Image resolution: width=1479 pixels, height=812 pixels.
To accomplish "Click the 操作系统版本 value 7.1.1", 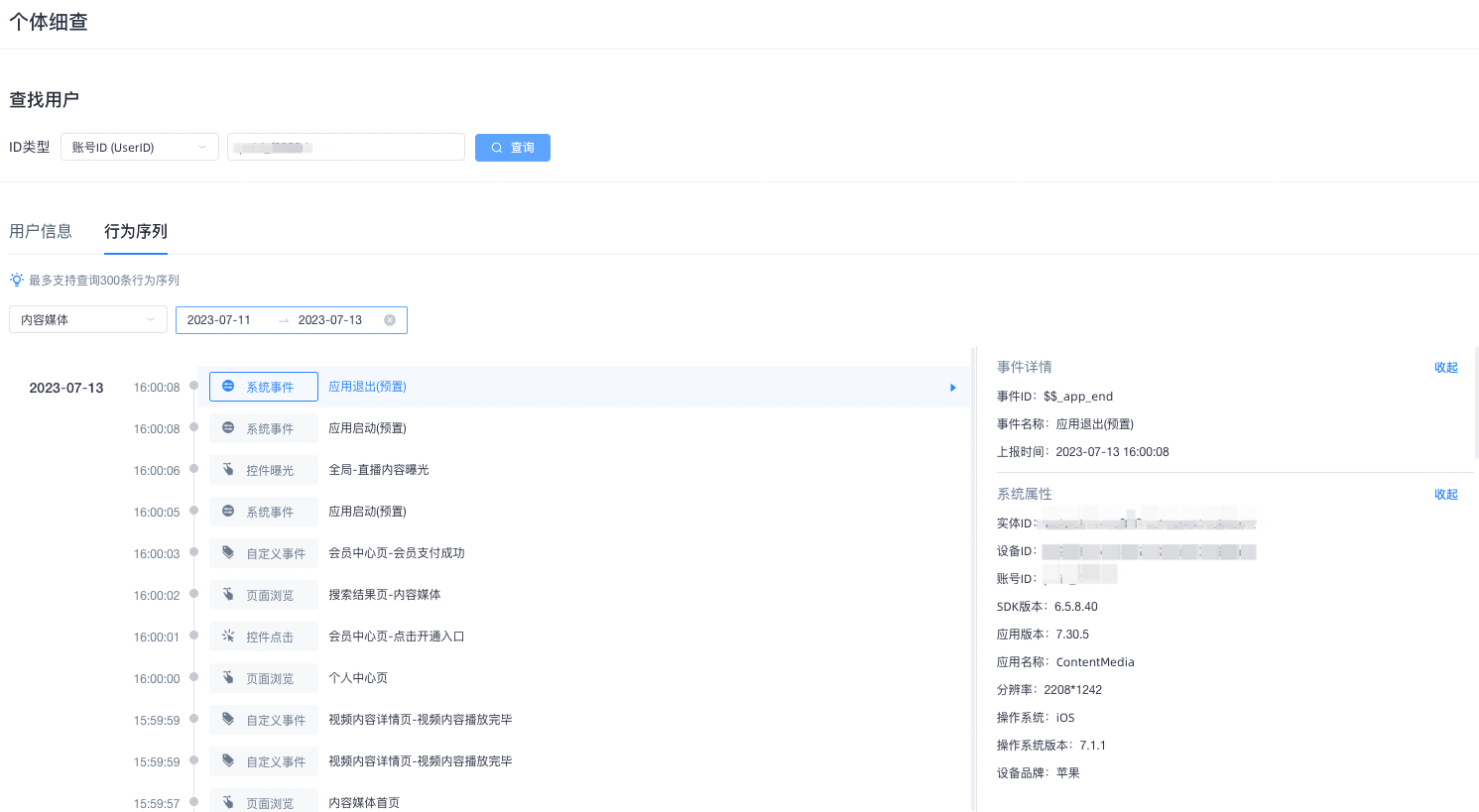I will click(1093, 746).
